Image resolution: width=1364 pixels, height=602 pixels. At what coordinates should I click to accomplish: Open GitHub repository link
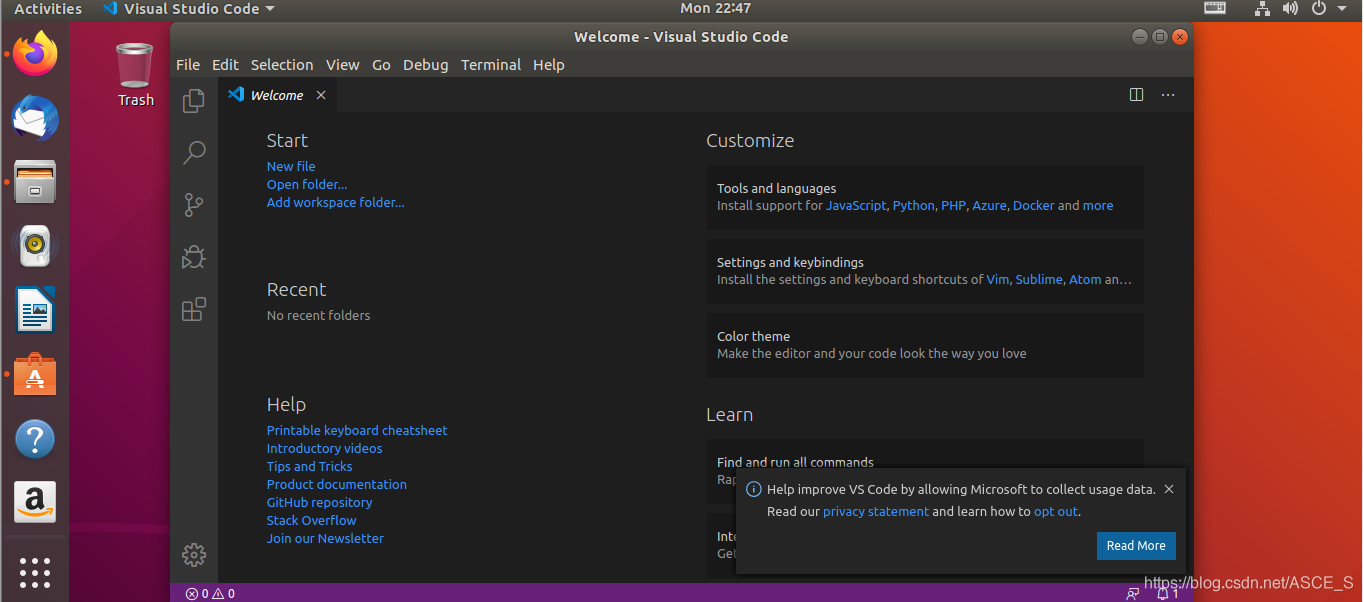click(319, 502)
